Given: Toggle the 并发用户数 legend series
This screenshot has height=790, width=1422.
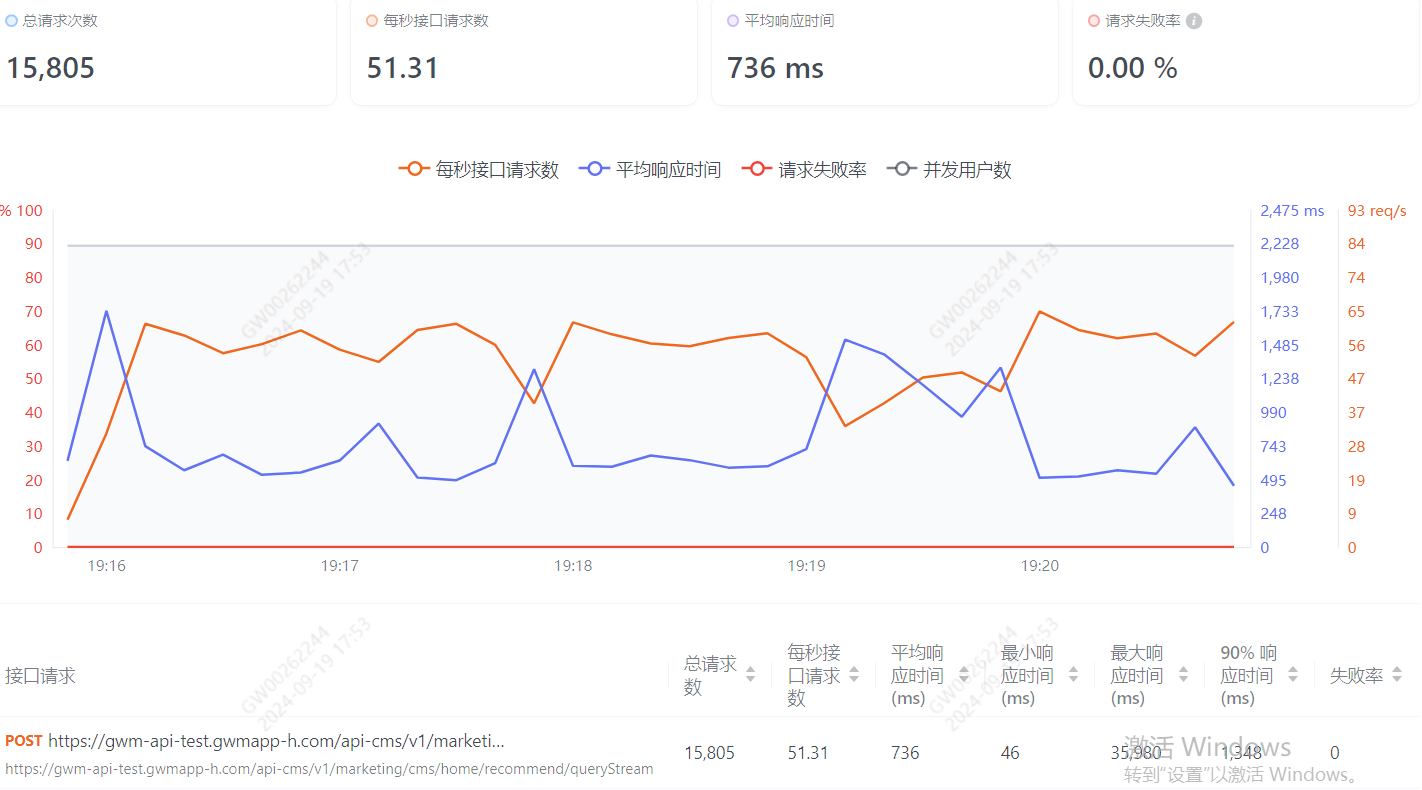Looking at the screenshot, I should (x=949, y=169).
